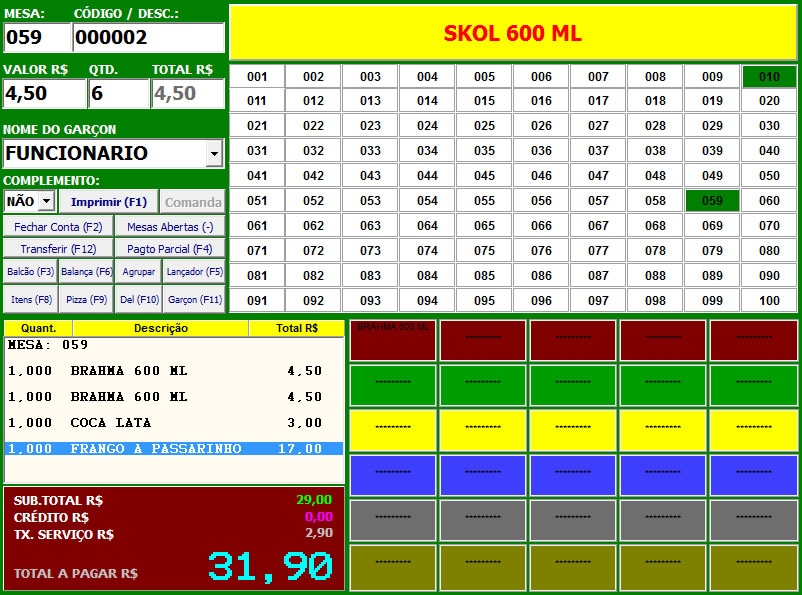Open Pizza (F9) options

point(85,299)
